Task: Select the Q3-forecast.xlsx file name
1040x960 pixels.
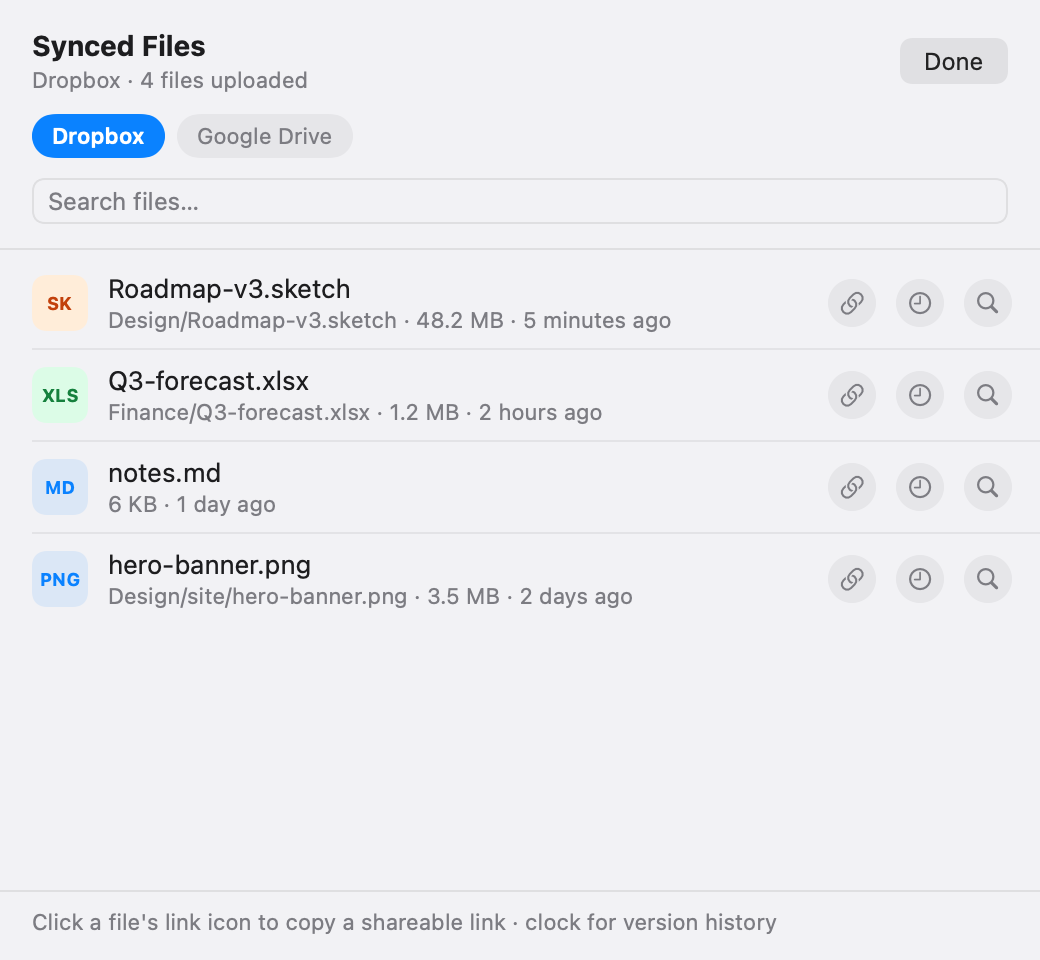Action: pos(208,381)
